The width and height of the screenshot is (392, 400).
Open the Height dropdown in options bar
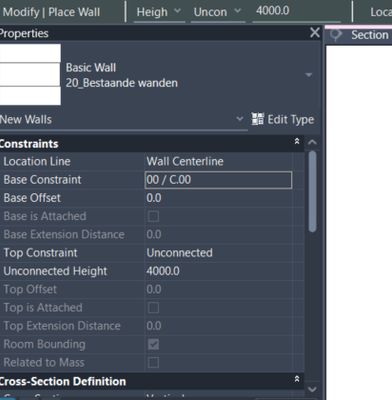coord(159,12)
